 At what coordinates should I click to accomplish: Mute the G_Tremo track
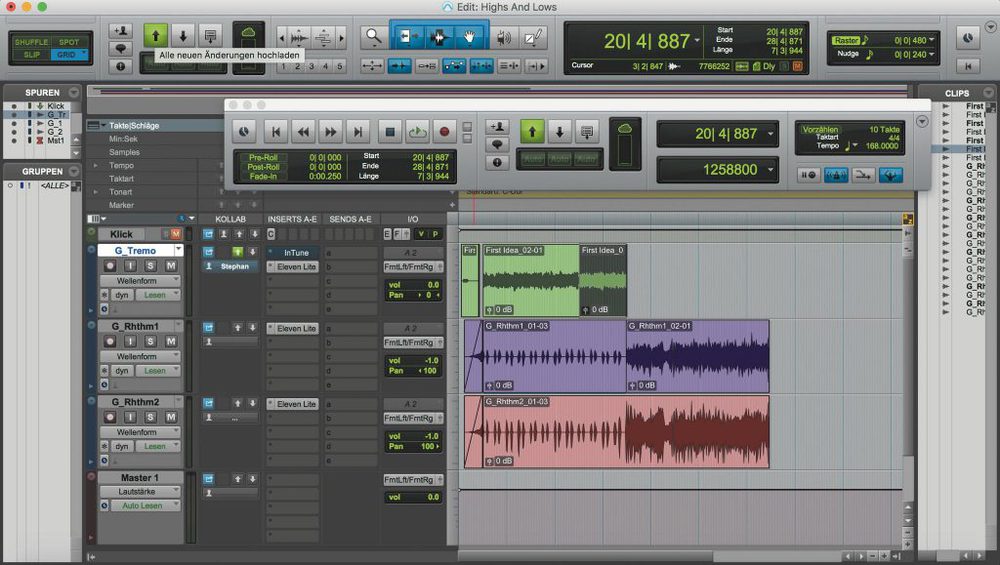pos(171,266)
